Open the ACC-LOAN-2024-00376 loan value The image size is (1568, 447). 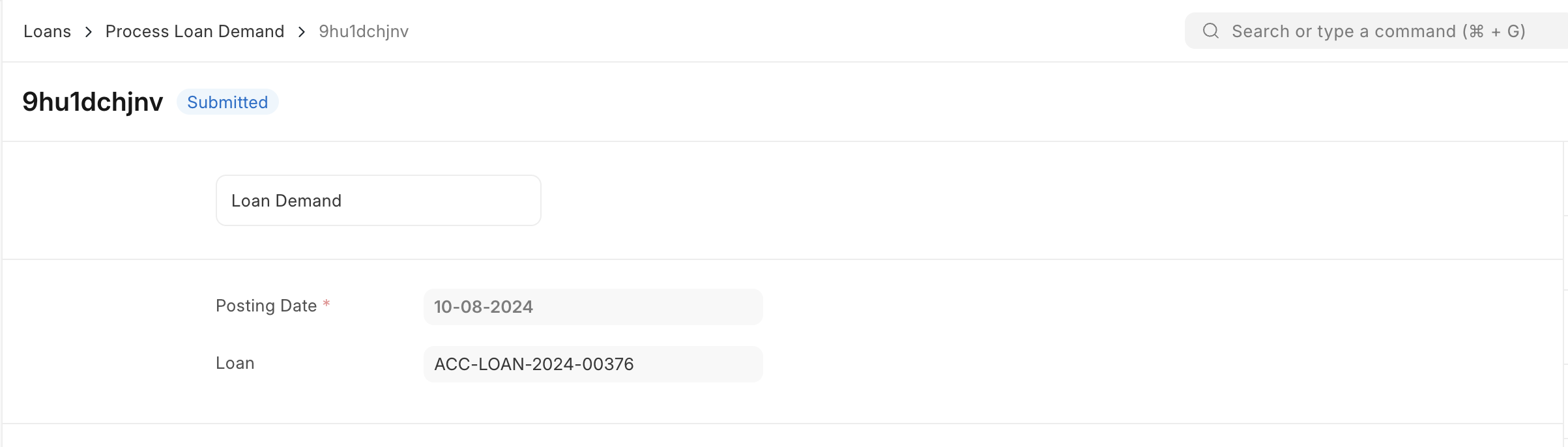[534, 364]
